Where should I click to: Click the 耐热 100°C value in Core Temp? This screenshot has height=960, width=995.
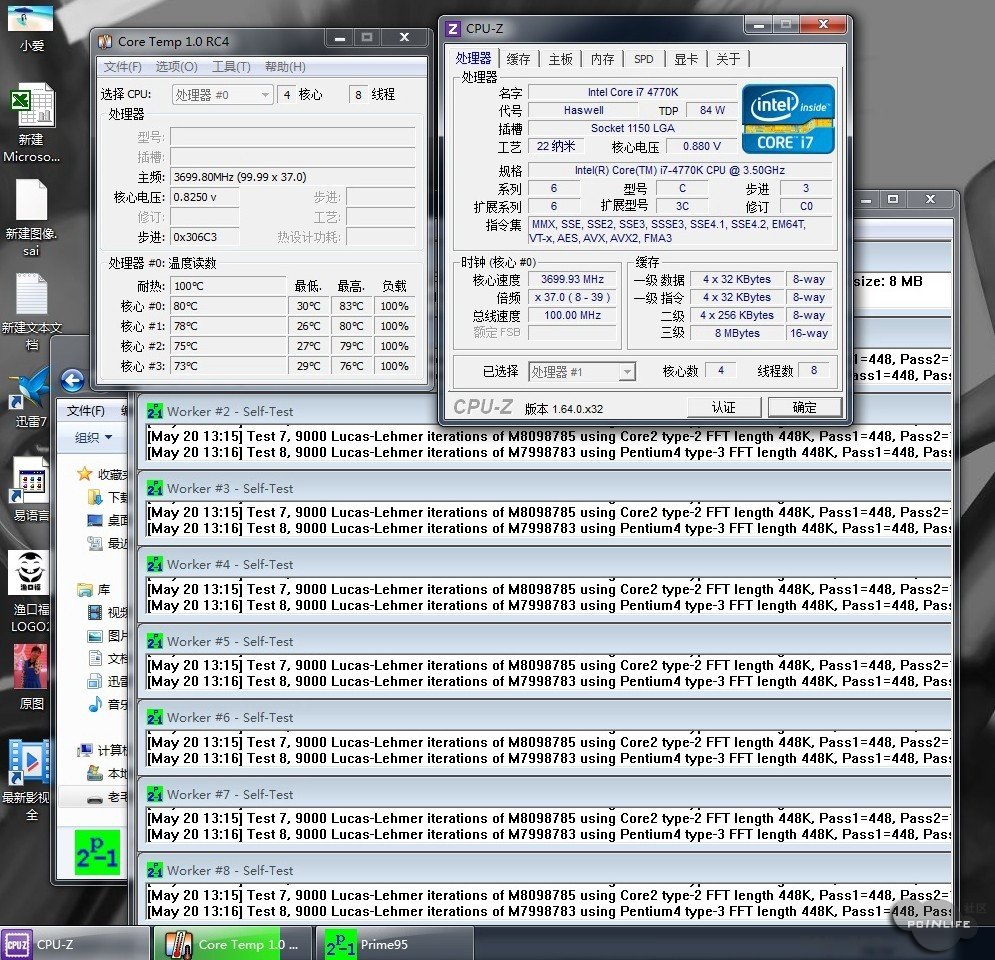(228, 286)
